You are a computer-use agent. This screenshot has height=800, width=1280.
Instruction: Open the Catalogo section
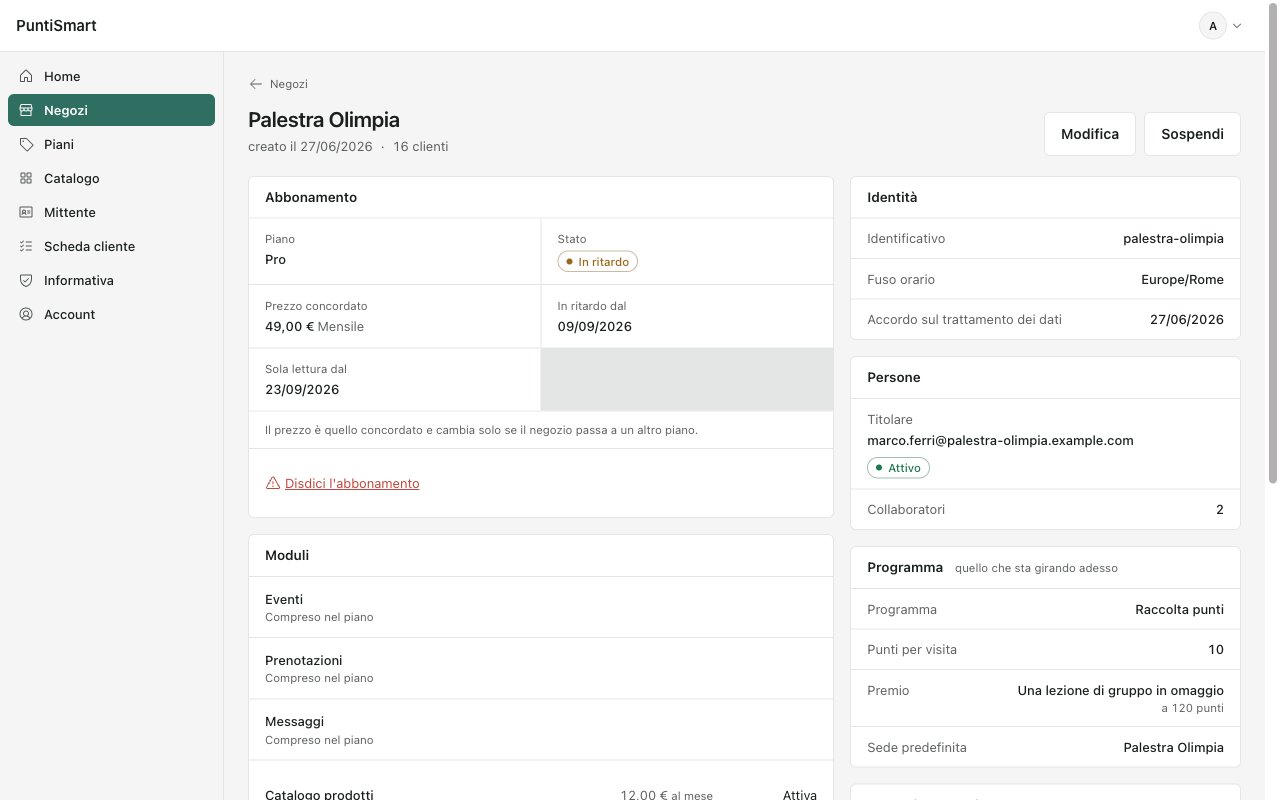(111, 178)
